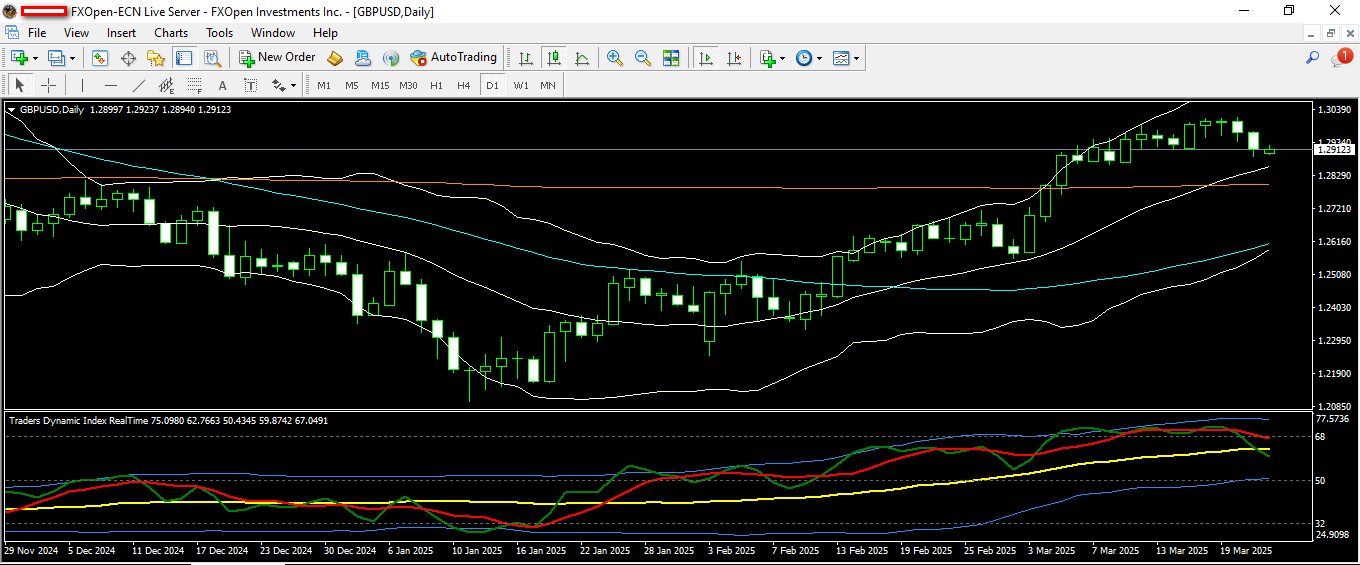Select the Fibonacci retracement tool
The height and width of the screenshot is (565, 1360).
point(195,85)
